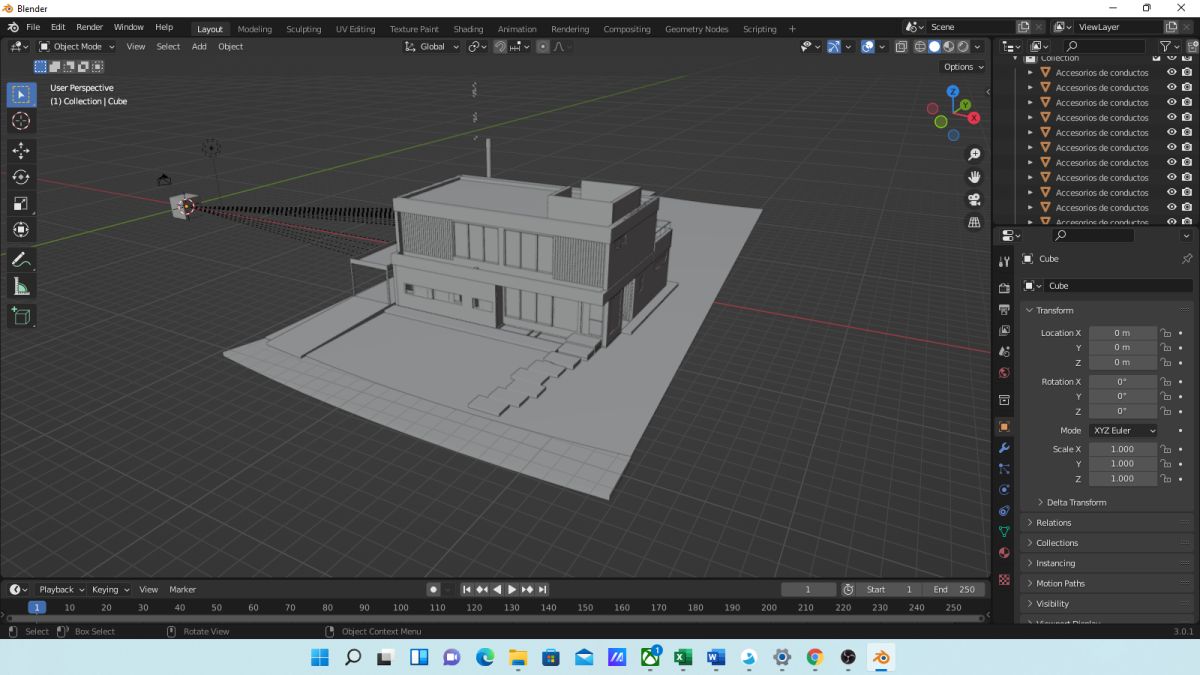Open the File menu

click(x=33, y=27)
